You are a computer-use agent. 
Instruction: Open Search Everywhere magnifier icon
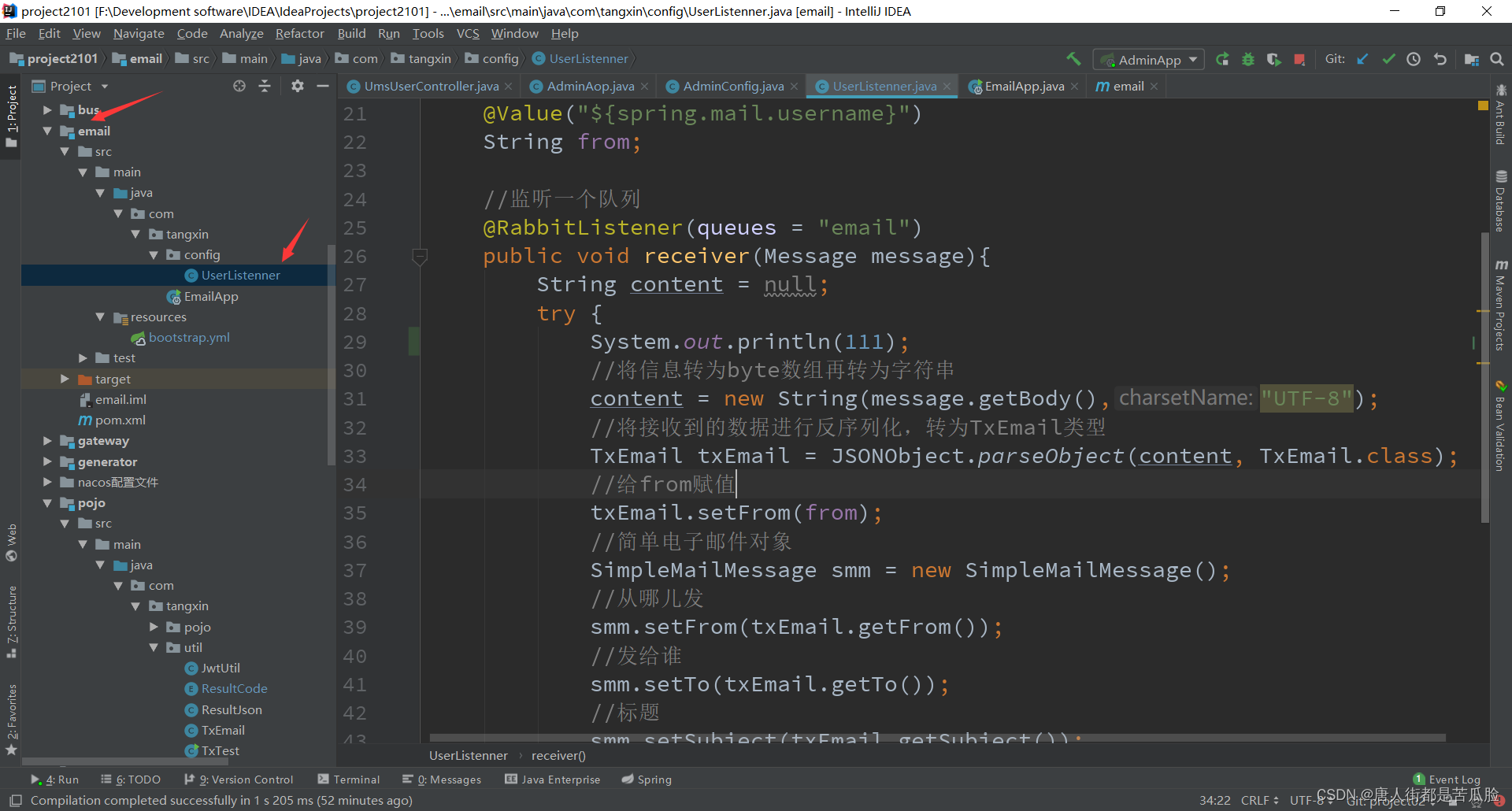click(x=1497, y=59)
